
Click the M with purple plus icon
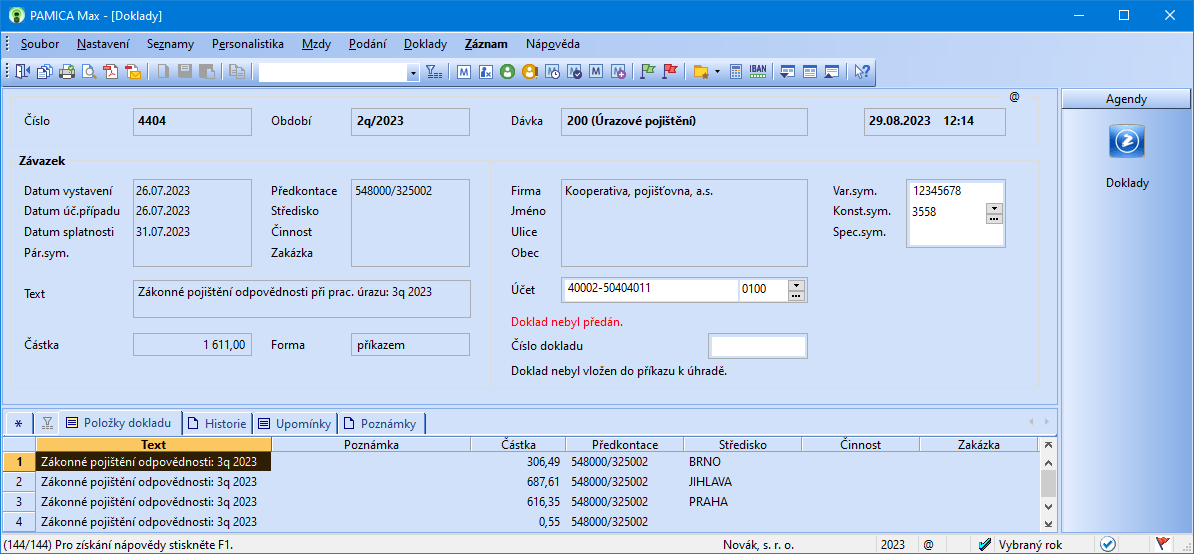click(x=619, y=72)
